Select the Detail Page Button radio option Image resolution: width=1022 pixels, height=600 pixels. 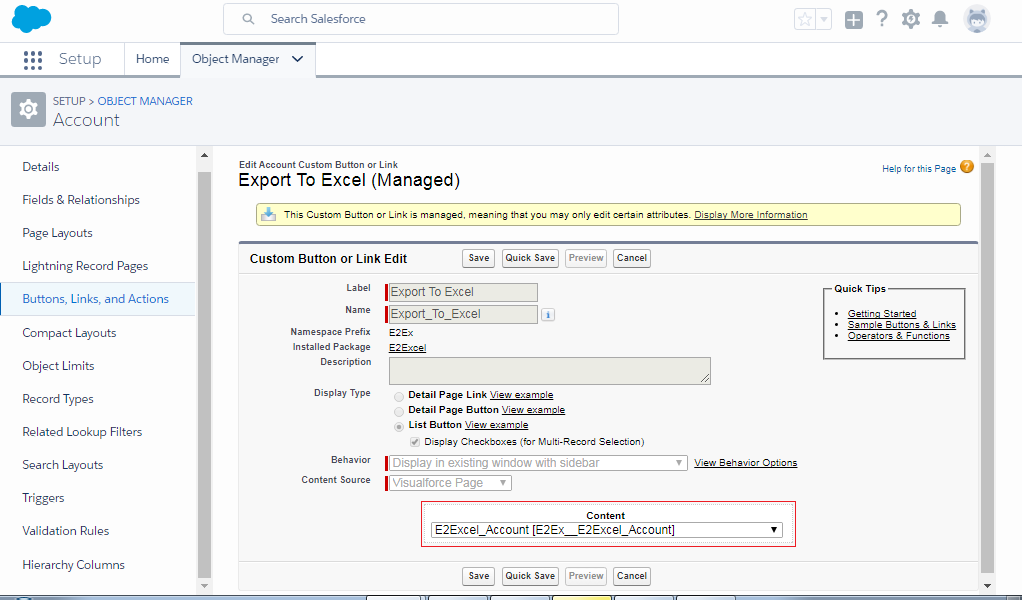coord(399,410)
